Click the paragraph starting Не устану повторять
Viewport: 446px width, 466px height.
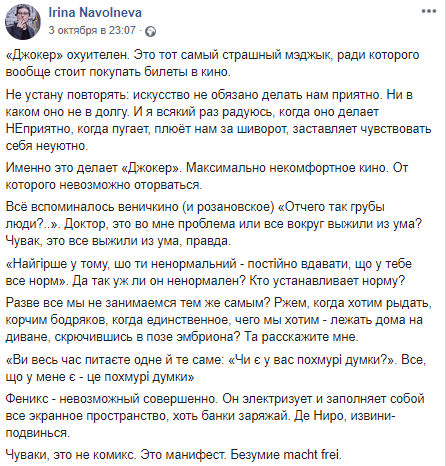point(218,120)
